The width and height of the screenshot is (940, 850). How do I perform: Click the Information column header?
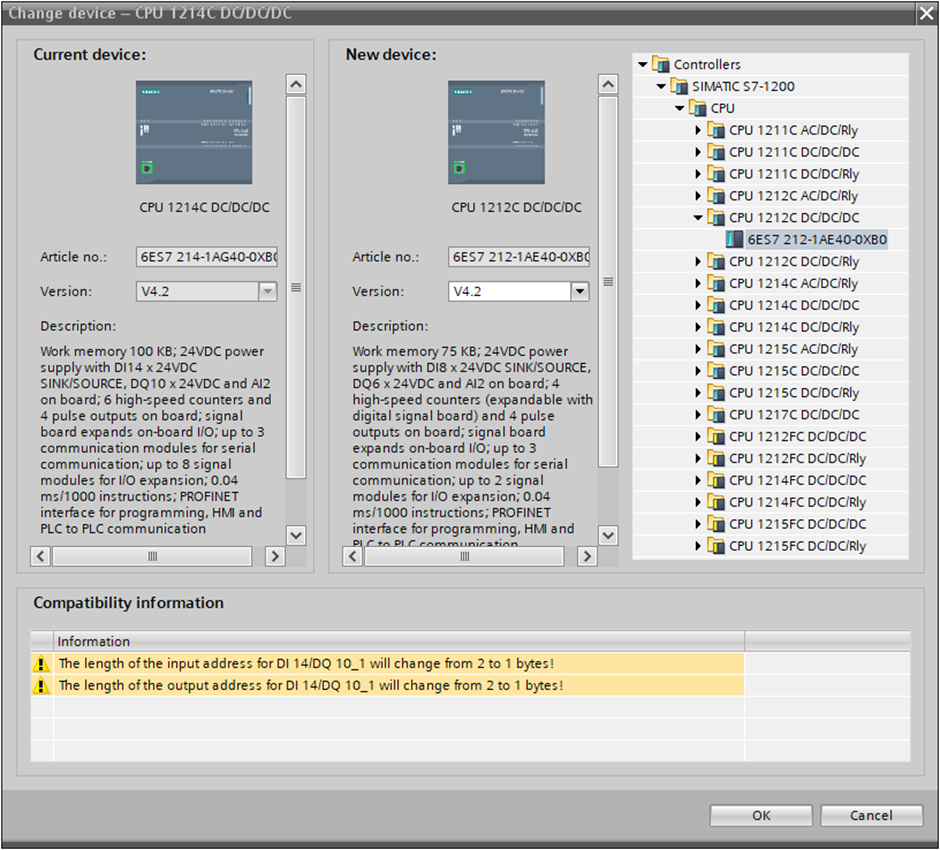tap(399, 641)
